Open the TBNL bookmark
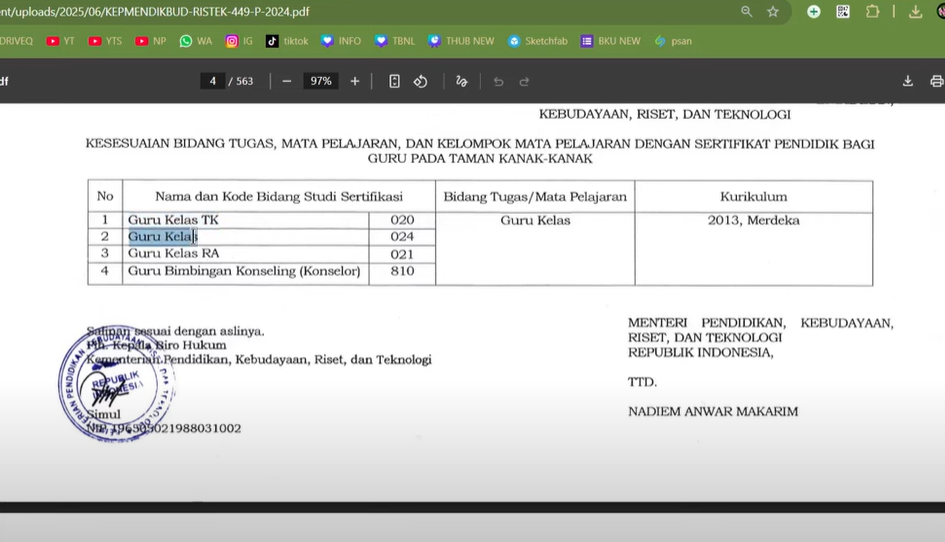 pos(395,41)
